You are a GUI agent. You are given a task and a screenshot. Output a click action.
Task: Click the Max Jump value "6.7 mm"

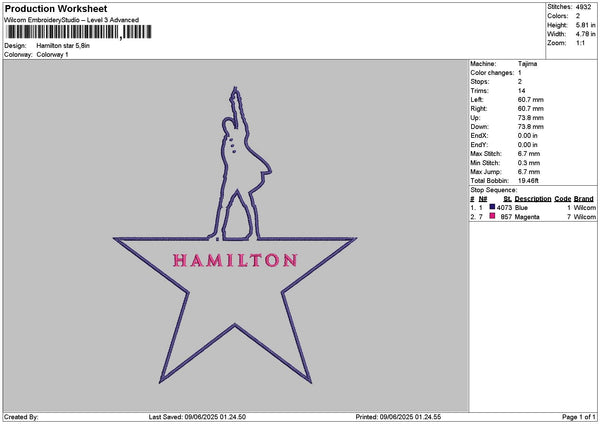[529, 172]
